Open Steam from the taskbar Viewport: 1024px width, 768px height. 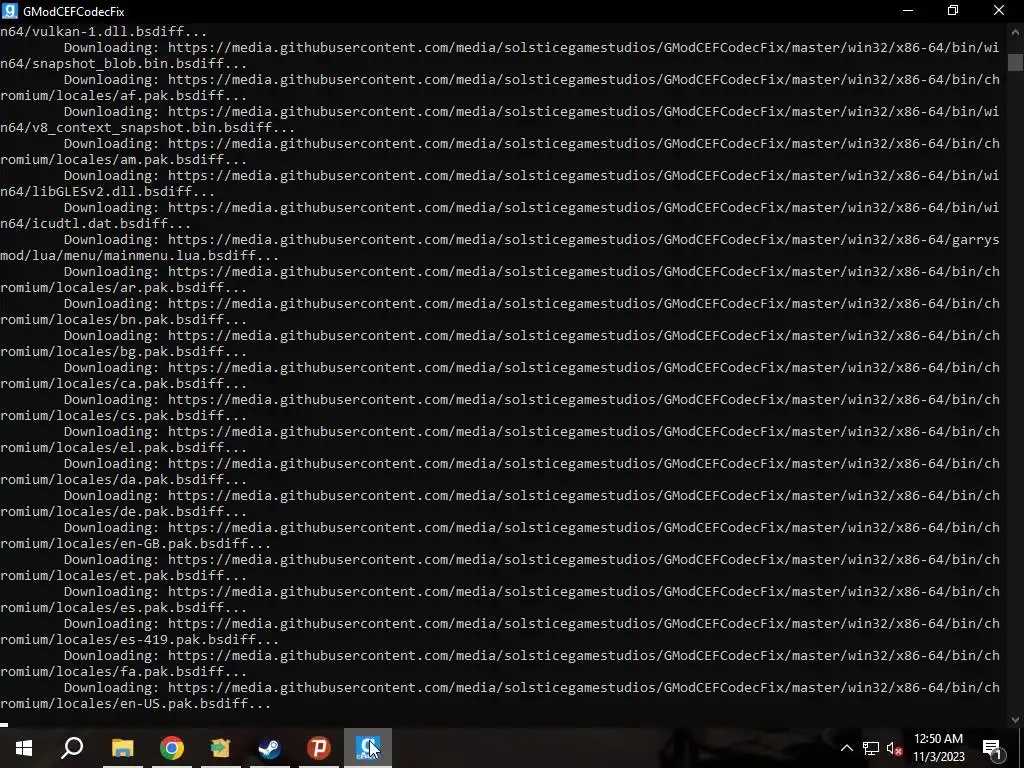[x=270, y=748]
